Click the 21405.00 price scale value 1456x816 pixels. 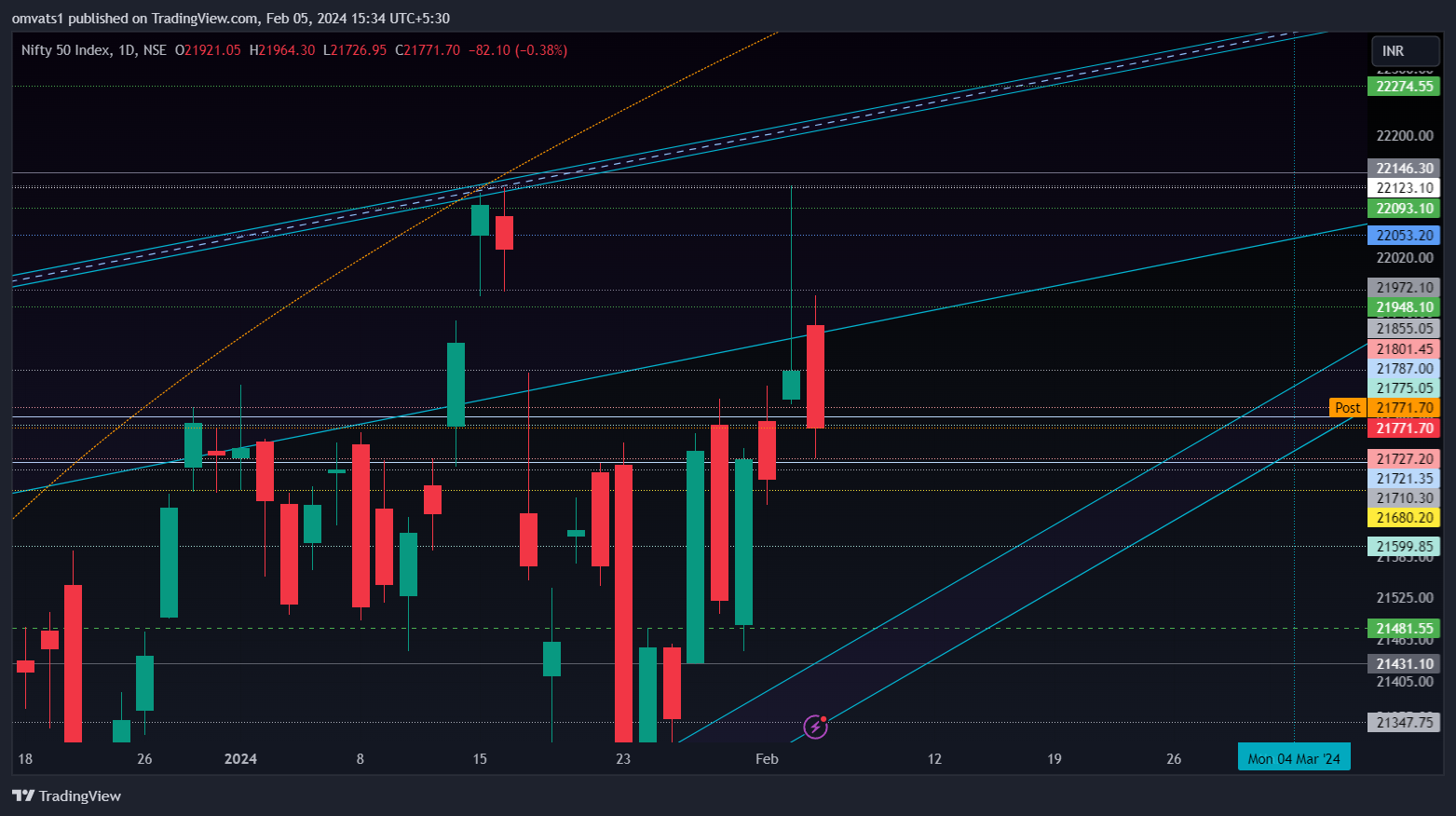(1404, 682)
